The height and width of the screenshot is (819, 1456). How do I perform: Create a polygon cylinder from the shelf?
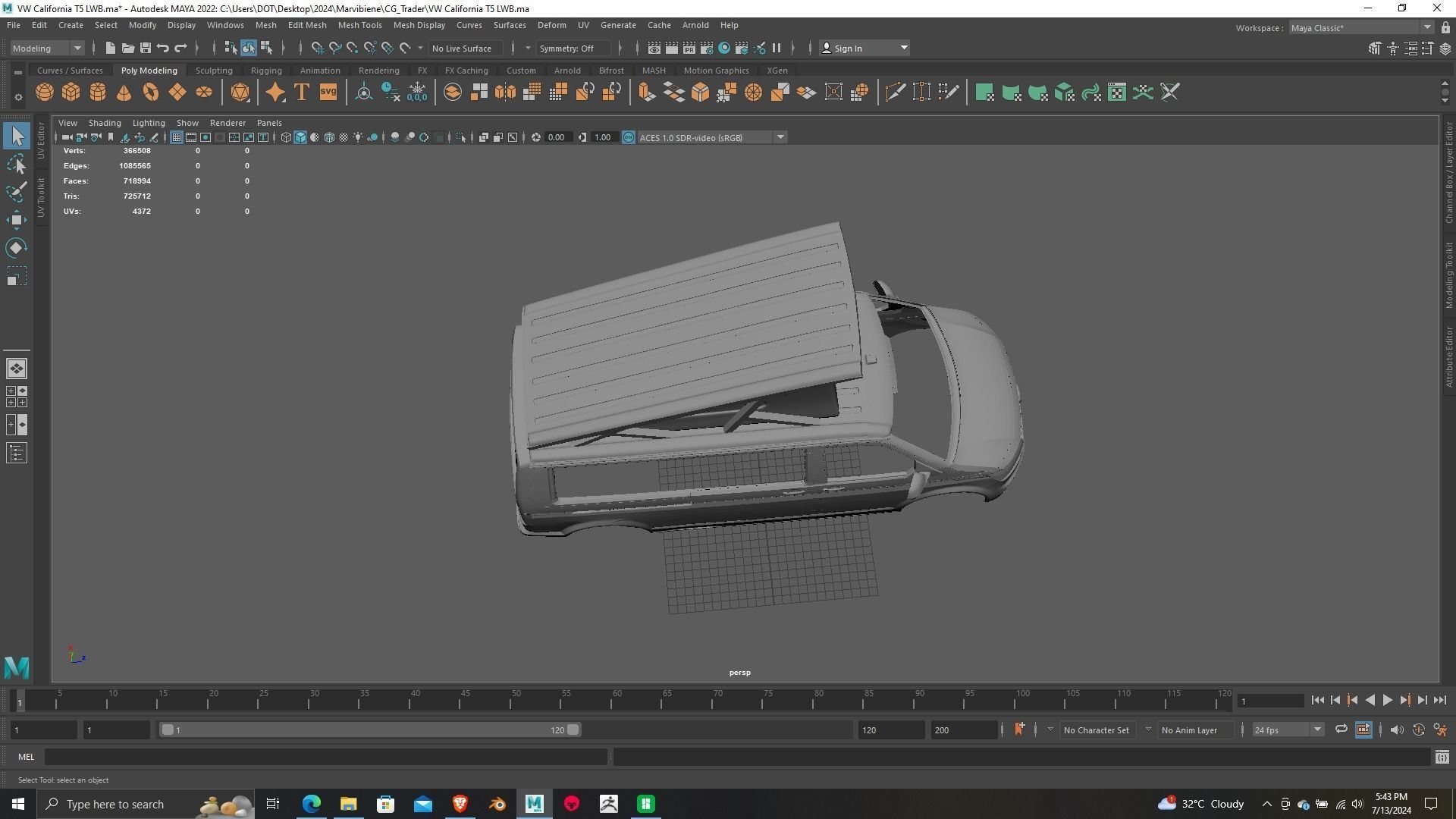(98, 93)
